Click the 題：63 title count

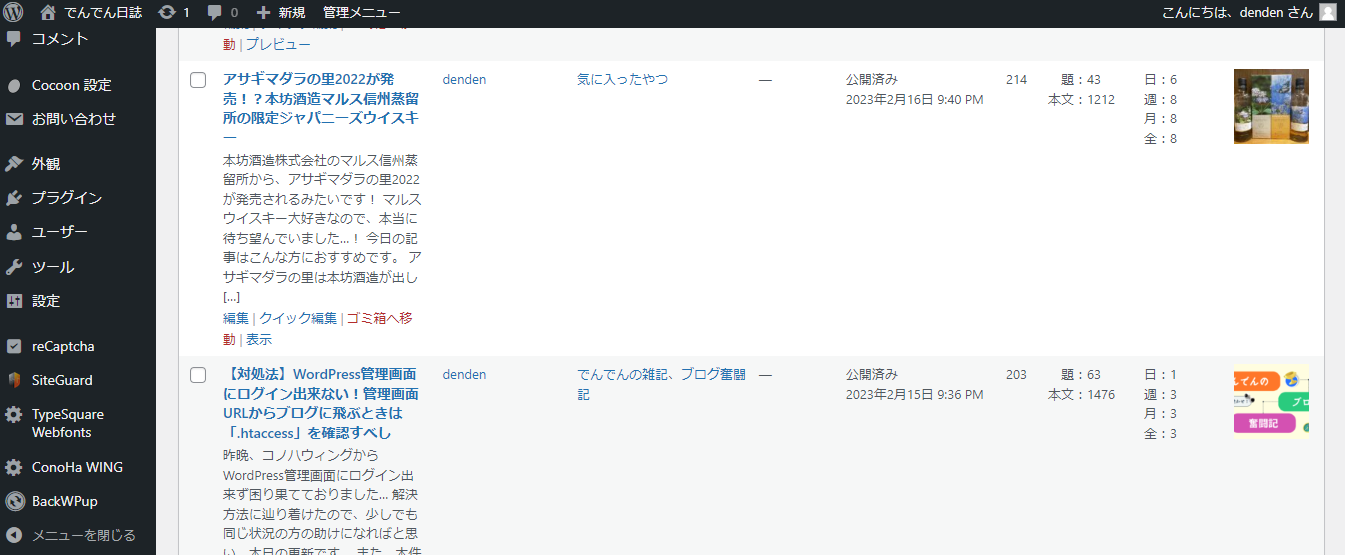point(1080,374)
